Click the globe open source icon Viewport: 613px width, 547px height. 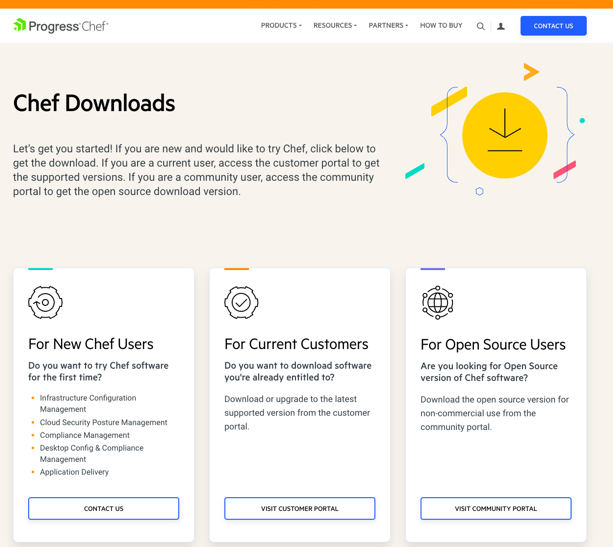(437, 302)
